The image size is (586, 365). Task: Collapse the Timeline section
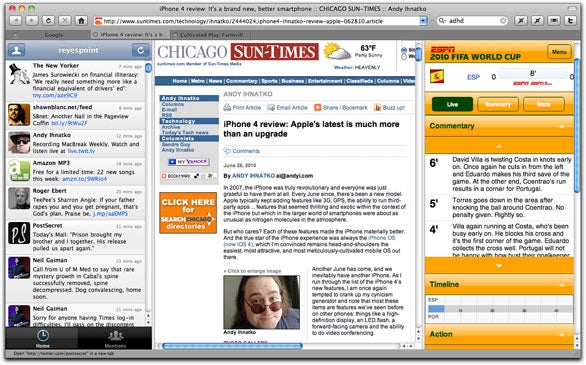[561, 285]
